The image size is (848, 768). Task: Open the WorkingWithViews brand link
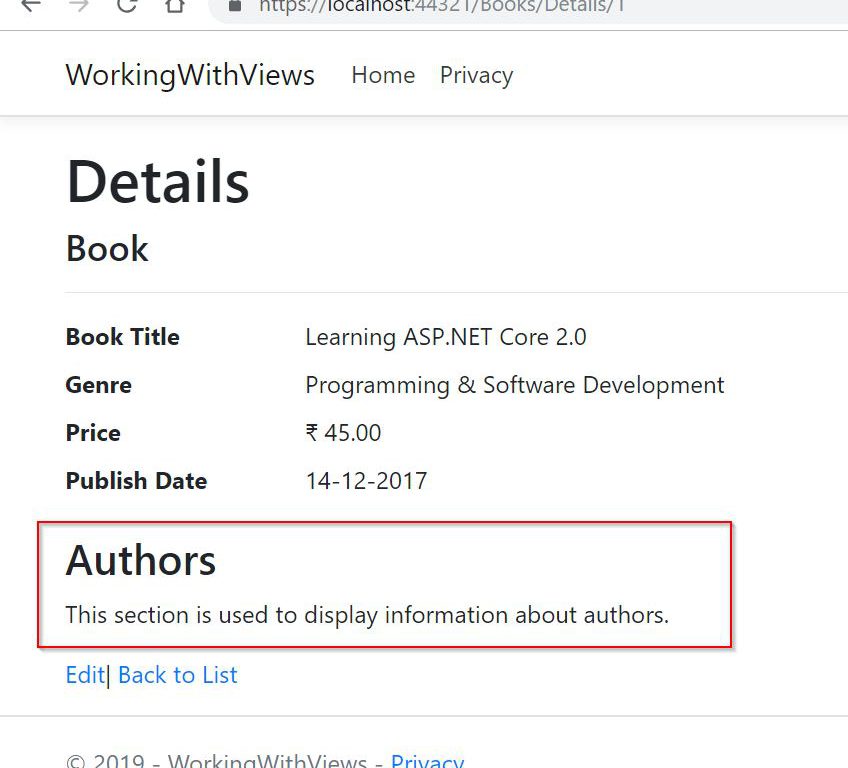click(190, 75)
